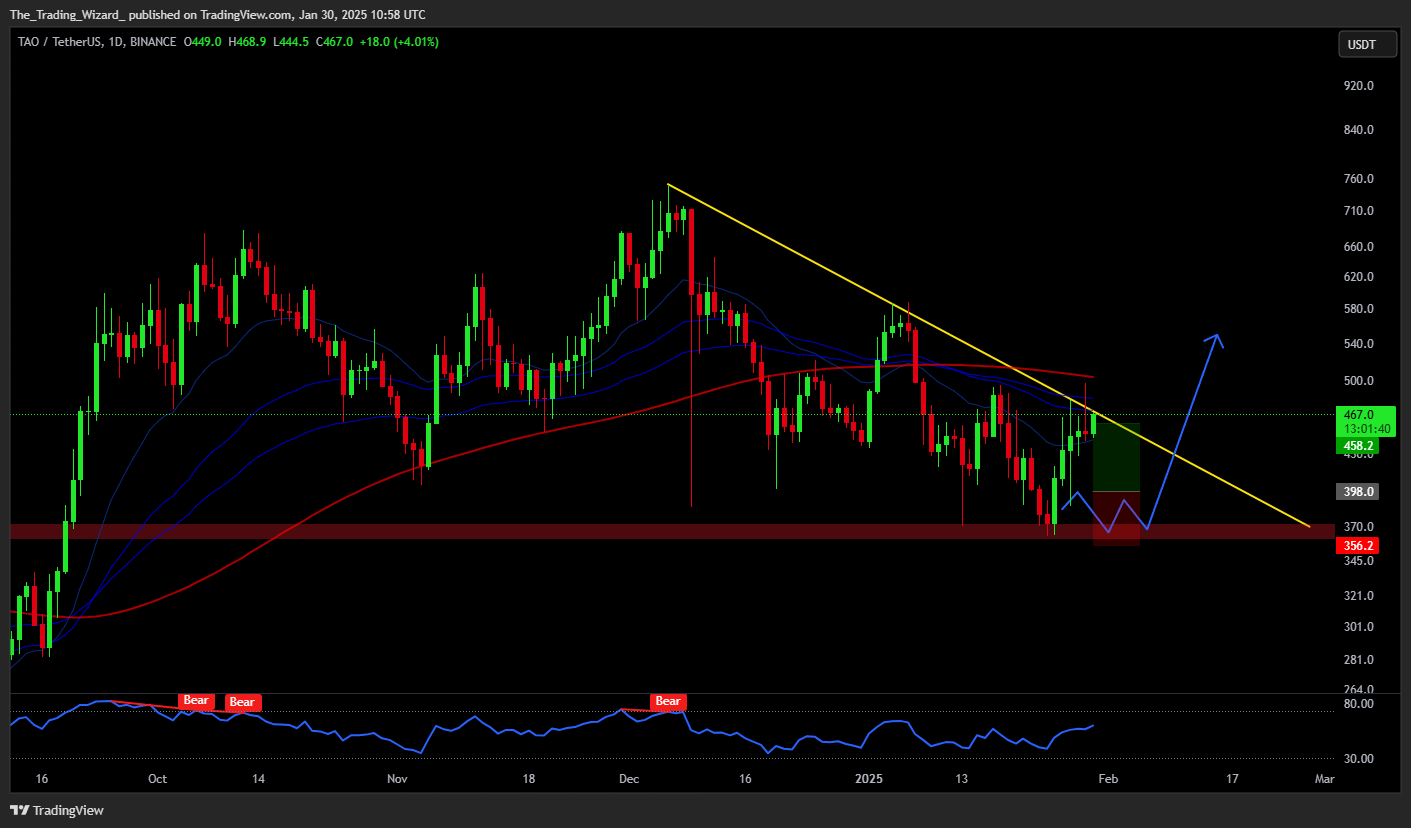Click the 14 date axis label
Viewport: 1411px width, 828px height.
point(258,779)
